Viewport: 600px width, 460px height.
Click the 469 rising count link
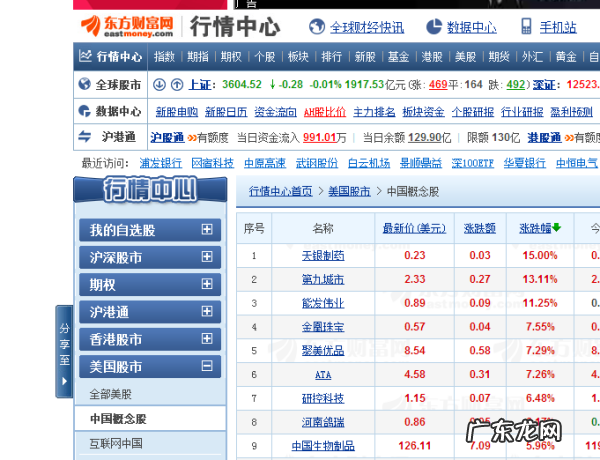[x=438, y=84]
